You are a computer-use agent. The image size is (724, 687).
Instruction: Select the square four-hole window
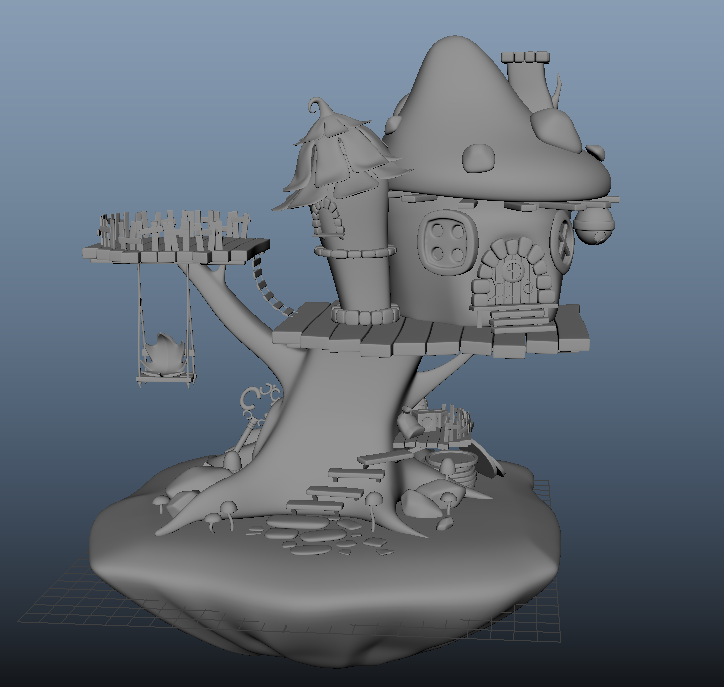click(446, 241)
